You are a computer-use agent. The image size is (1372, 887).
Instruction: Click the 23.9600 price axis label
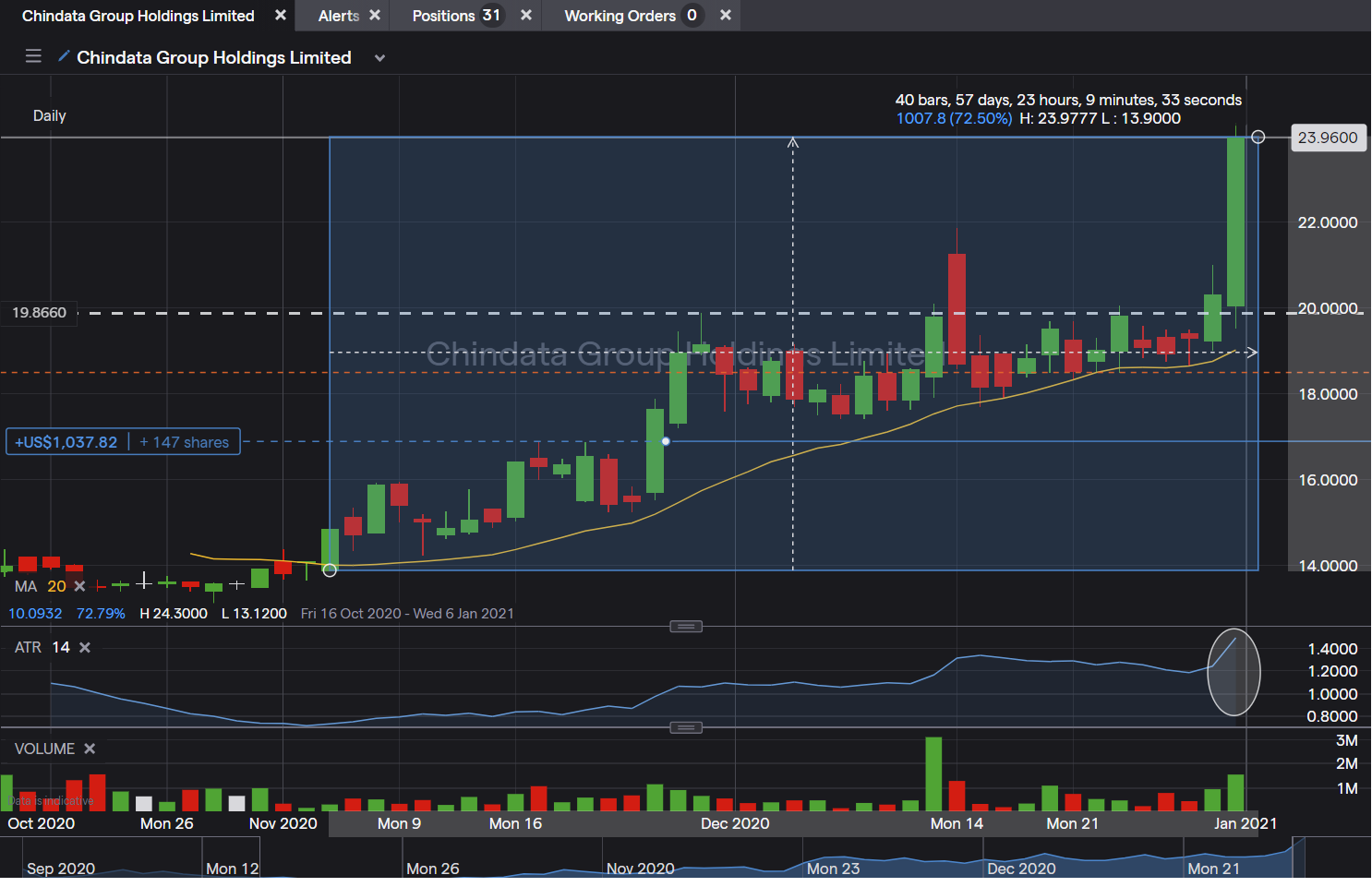tap(1328, 138)
